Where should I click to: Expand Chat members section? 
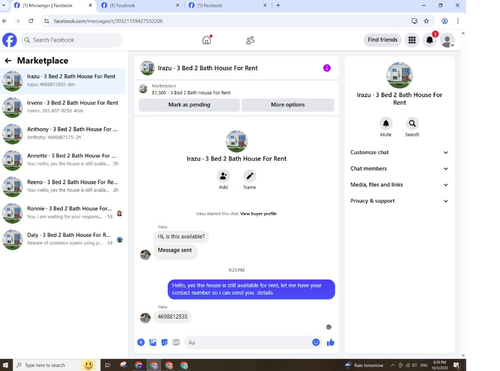click(399, 169)
